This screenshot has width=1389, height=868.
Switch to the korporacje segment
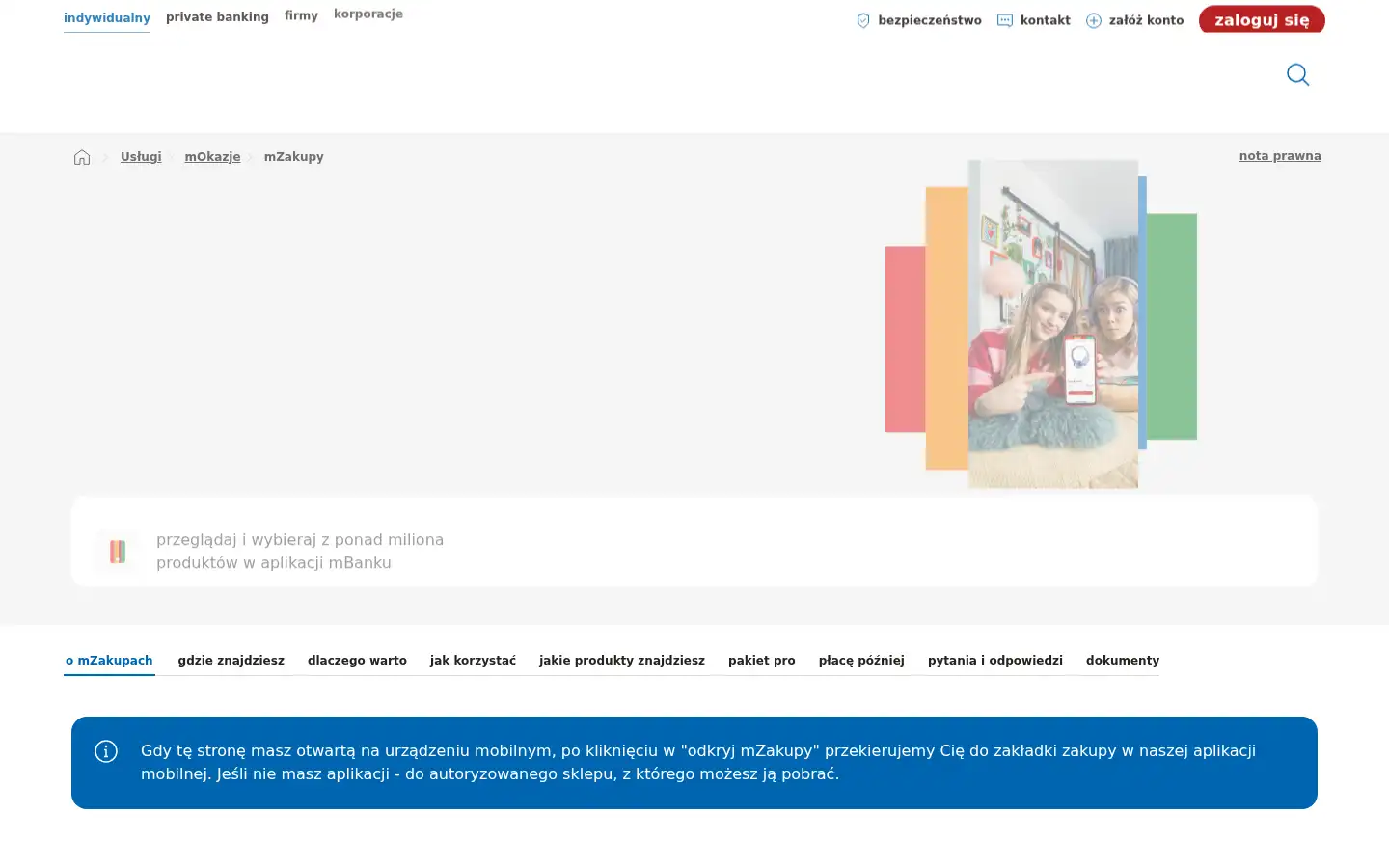click(368, 14)
